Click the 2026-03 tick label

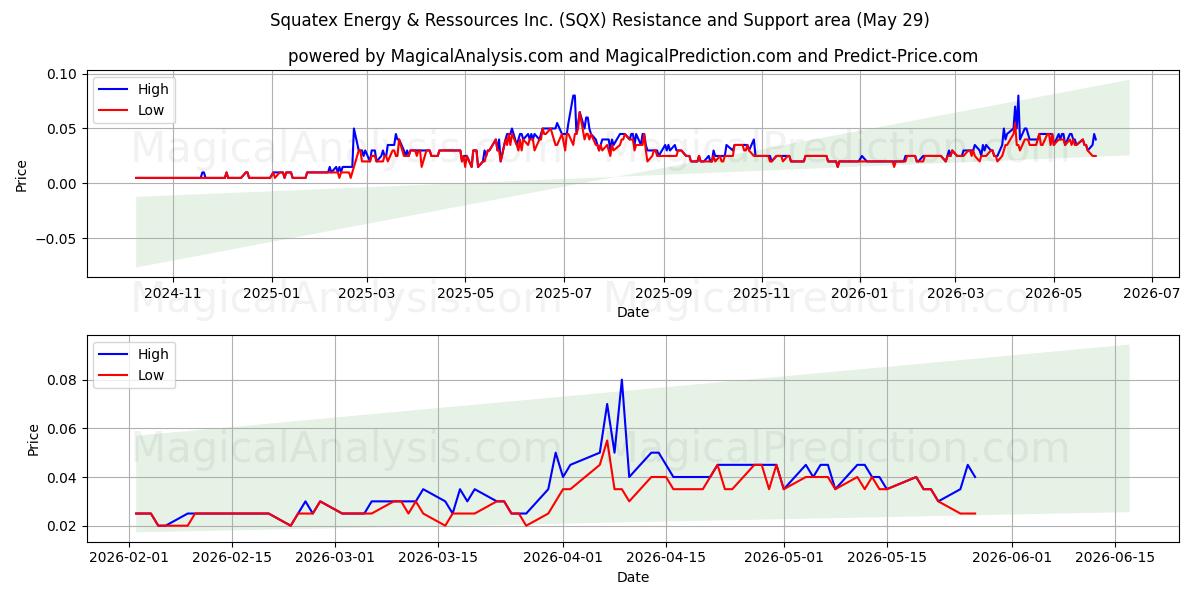pyautogui.click(x=954, y=293)
